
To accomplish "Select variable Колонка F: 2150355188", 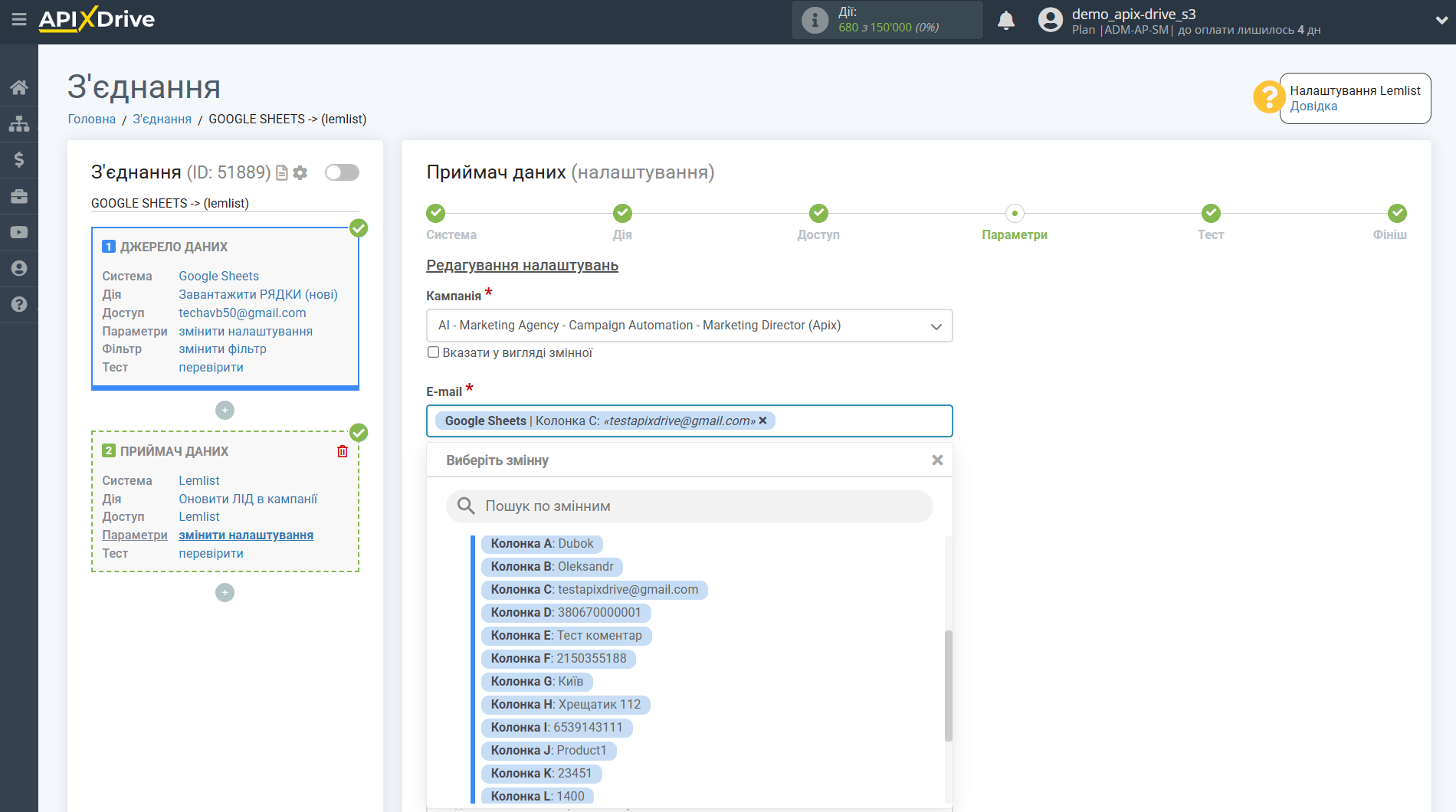I will 559,659.
